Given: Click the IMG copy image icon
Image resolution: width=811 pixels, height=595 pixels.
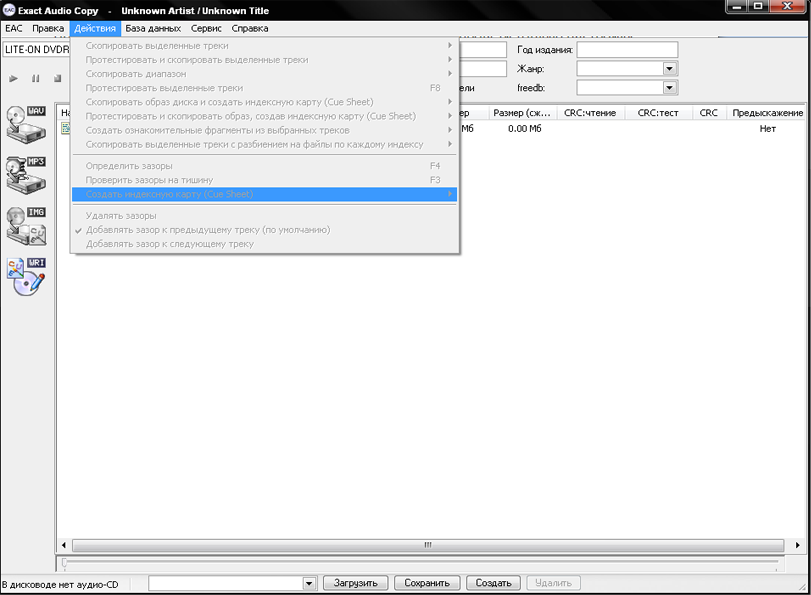Looking at the screenshot, I should [x=26, y=226].
